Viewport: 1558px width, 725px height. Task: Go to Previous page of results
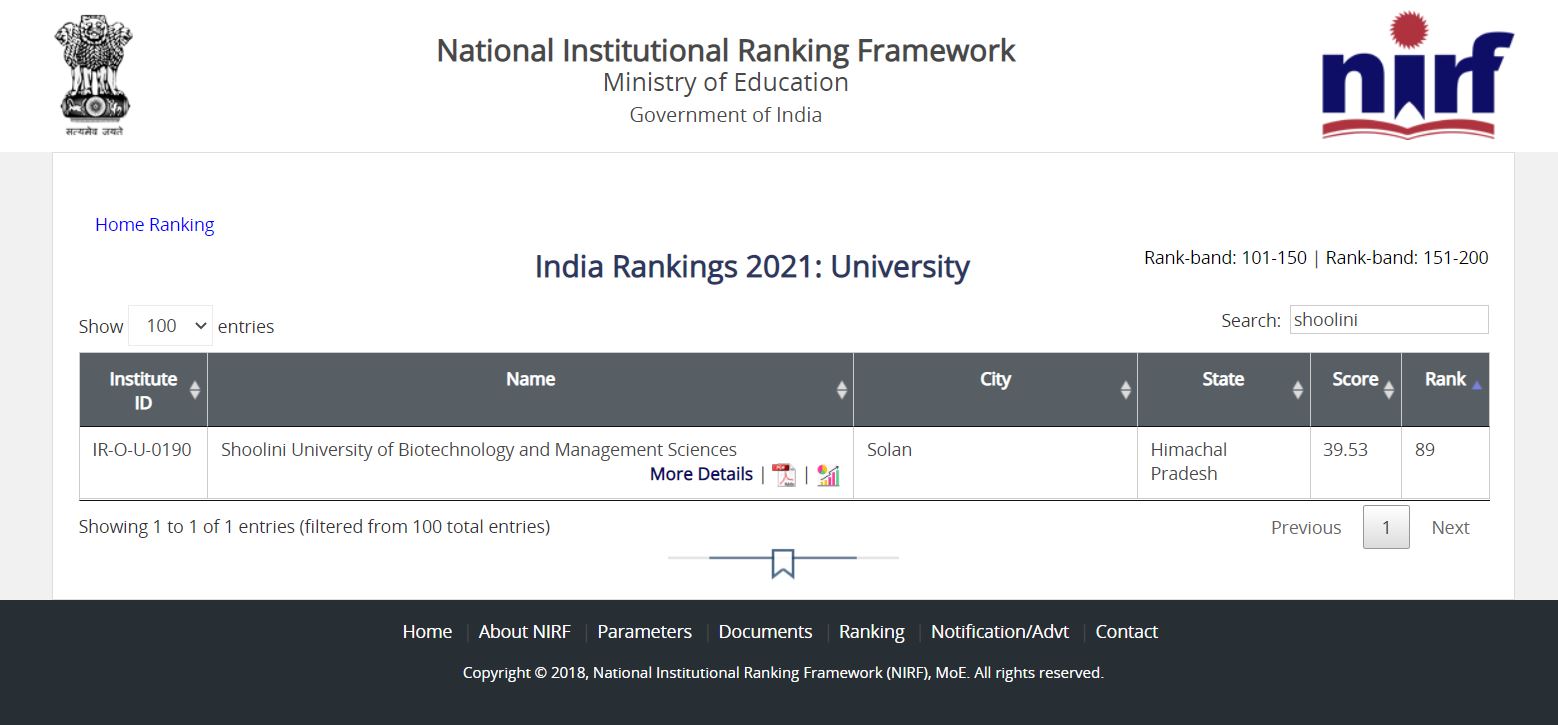pyautogui.click(x=1306, y=528)
